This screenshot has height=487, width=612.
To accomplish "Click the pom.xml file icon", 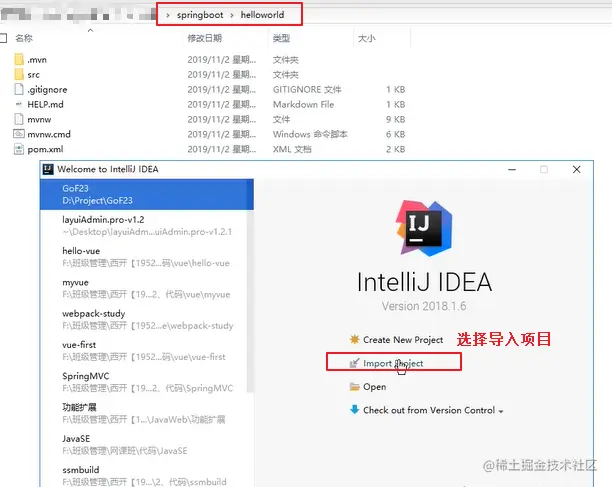I will 19,149.
